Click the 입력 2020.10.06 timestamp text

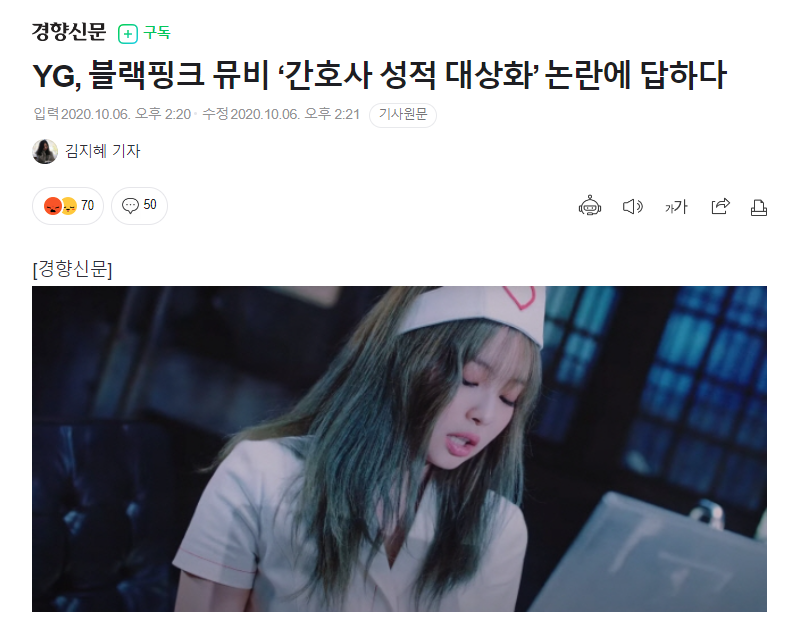[112, 114]
